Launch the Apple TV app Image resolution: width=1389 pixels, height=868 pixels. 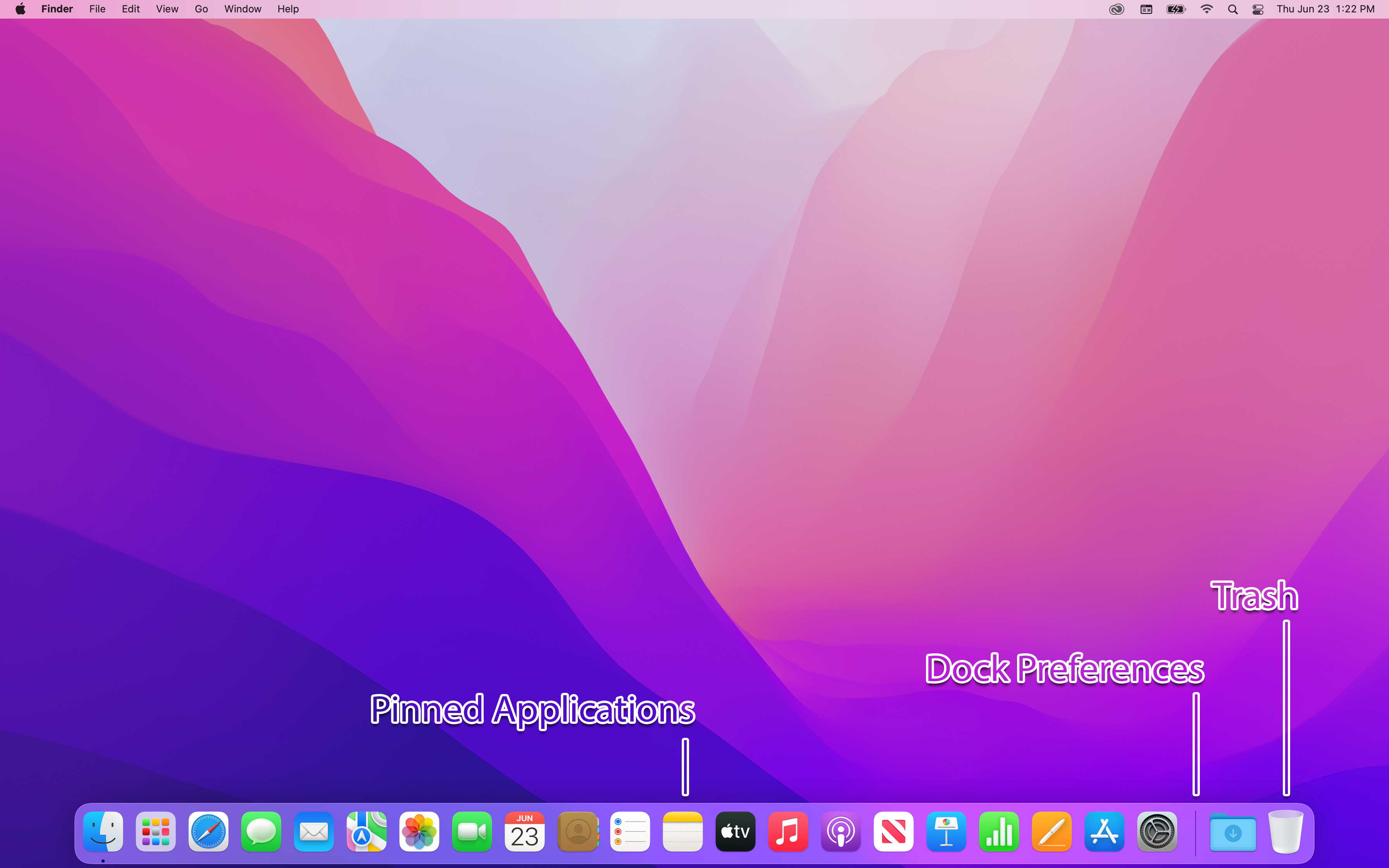735,831
